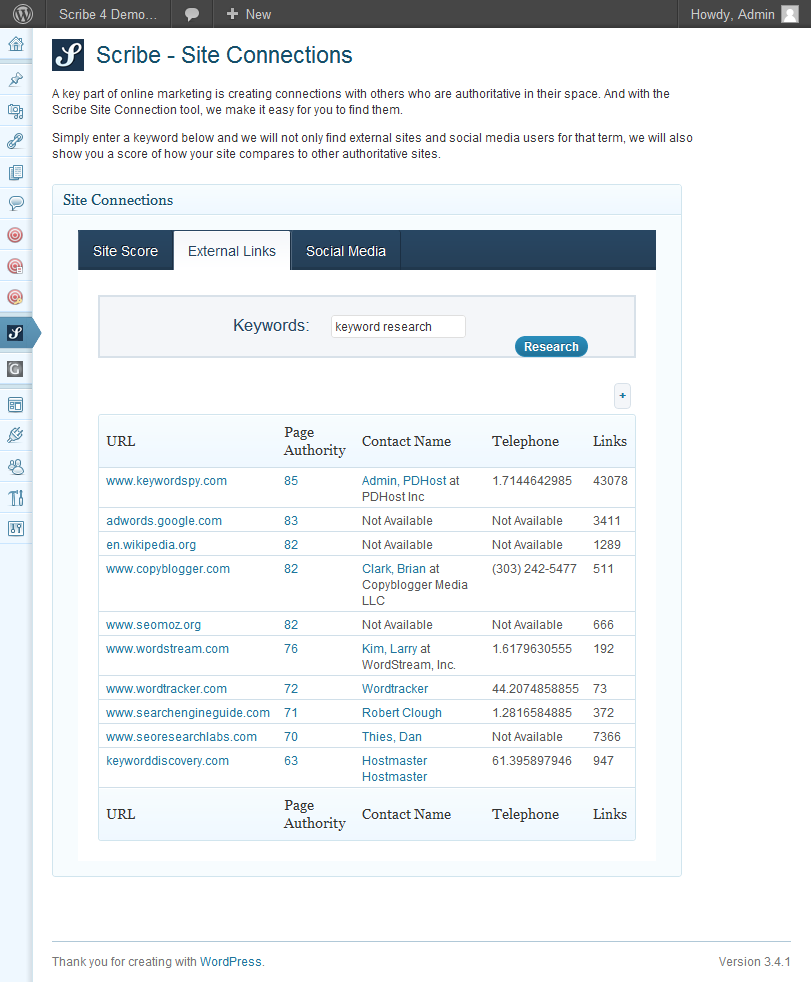Open the en.wikipedia.org link

(151, 545)
